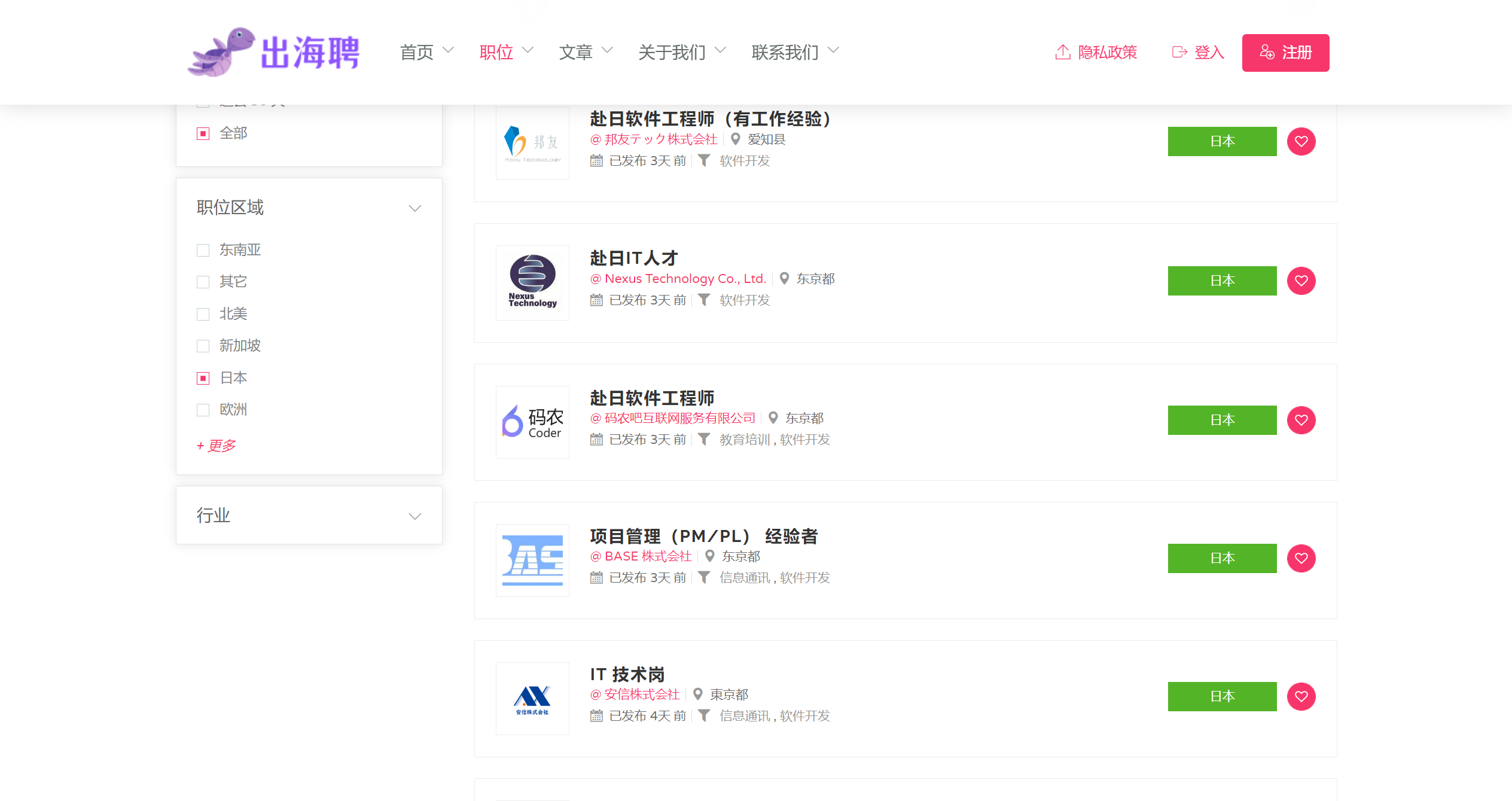
Task: Click the 安信株式会社 company logo
Action: (x=532, y=698)
